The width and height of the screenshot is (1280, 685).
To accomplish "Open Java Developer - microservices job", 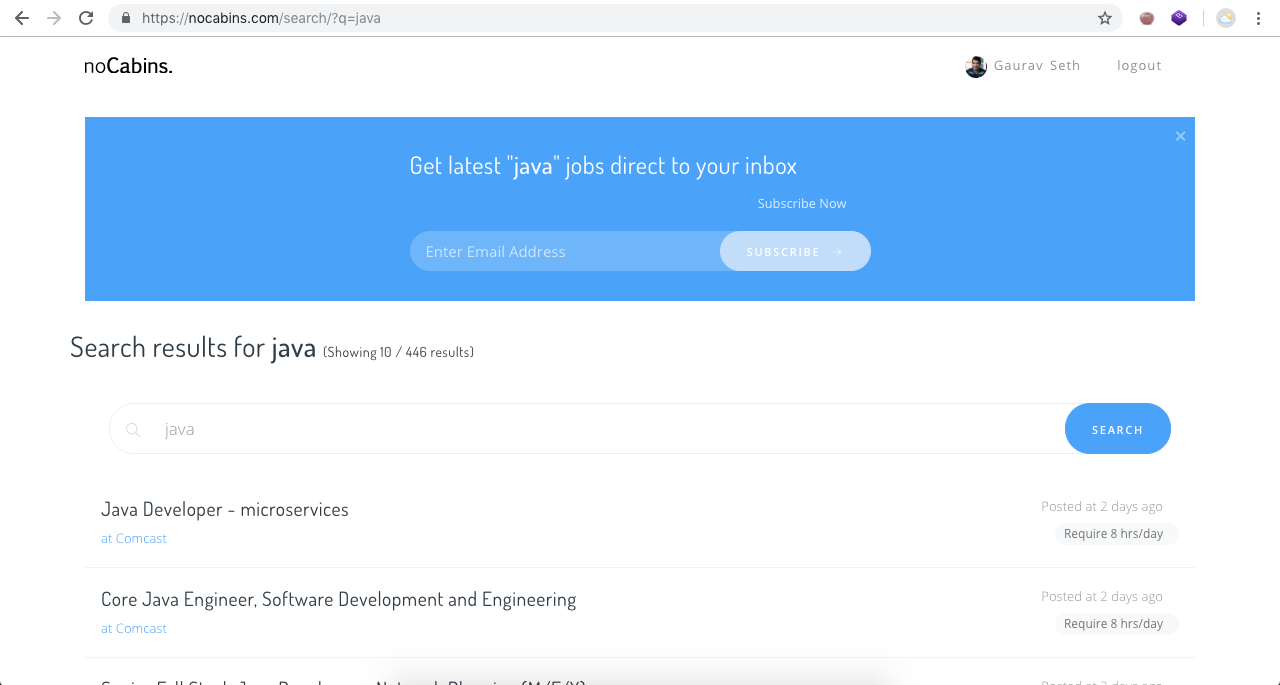I will click(x=225, y=510).
